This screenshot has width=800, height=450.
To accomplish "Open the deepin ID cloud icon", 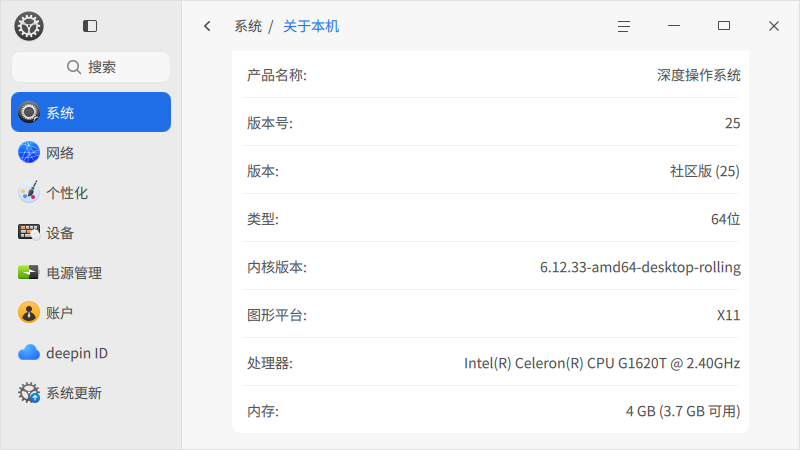I will pyautogui.click(x=29, y=353).
